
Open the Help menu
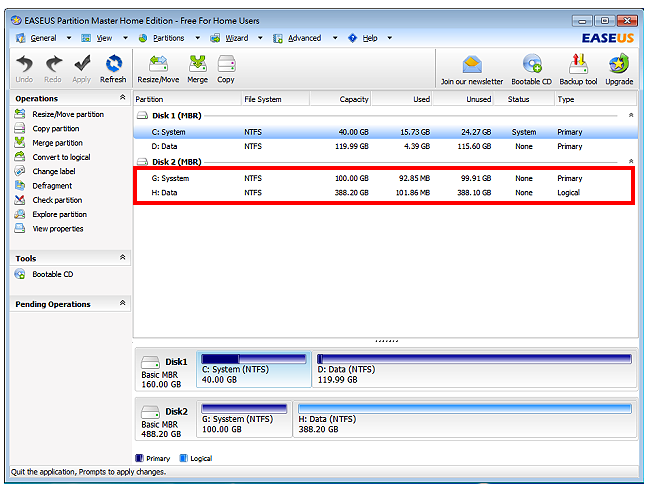[x=370, y=38]
